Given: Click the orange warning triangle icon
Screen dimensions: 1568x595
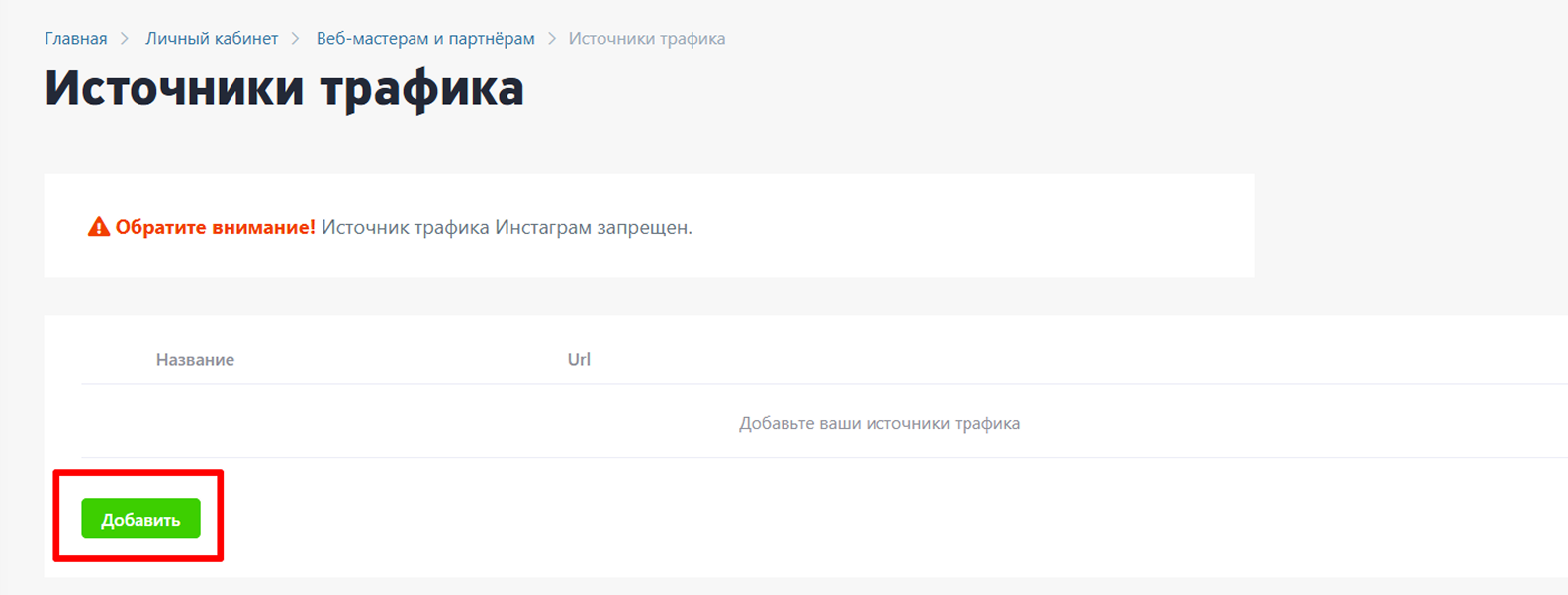Looking at the screenshot, I should coord(99,227).
